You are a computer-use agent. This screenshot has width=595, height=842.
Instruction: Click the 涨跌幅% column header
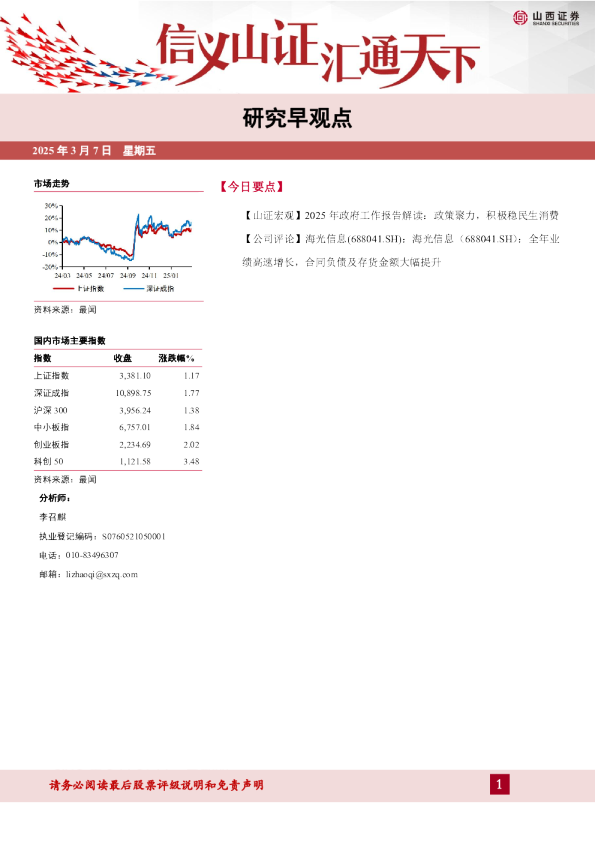pos(177,358)
